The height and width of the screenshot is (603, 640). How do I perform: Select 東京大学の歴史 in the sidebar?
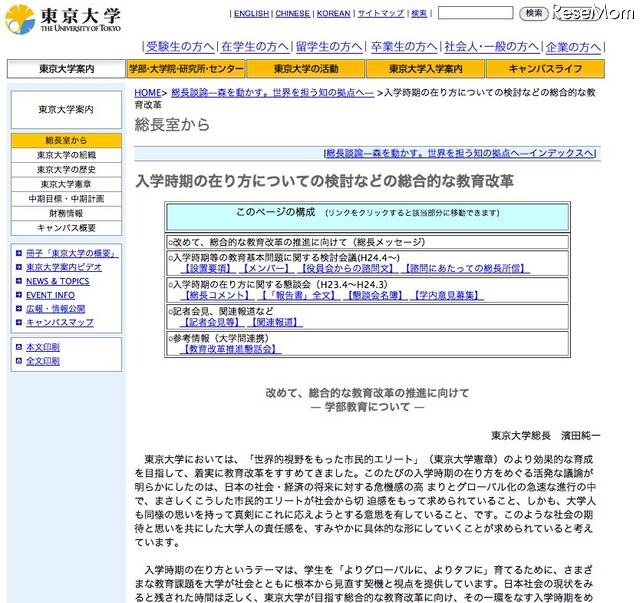pos(66,170)
